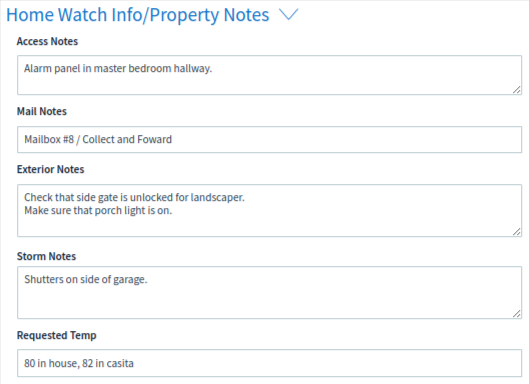Click inside the Exterior Notes text area
Viewport: 529px width, 384px height.
pos(270,211)
